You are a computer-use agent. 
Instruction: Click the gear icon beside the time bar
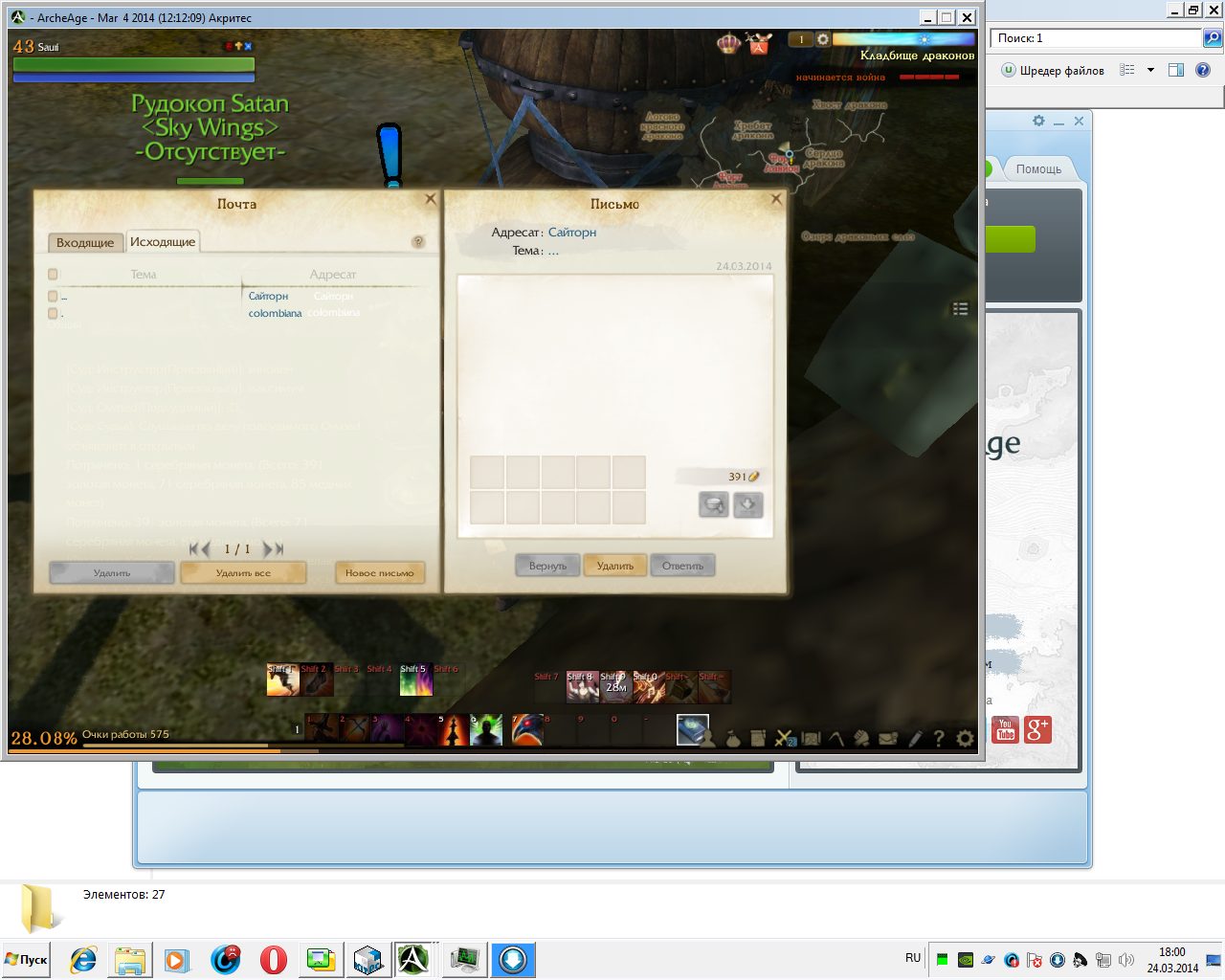pyautogui.click(x=822, y=39)
